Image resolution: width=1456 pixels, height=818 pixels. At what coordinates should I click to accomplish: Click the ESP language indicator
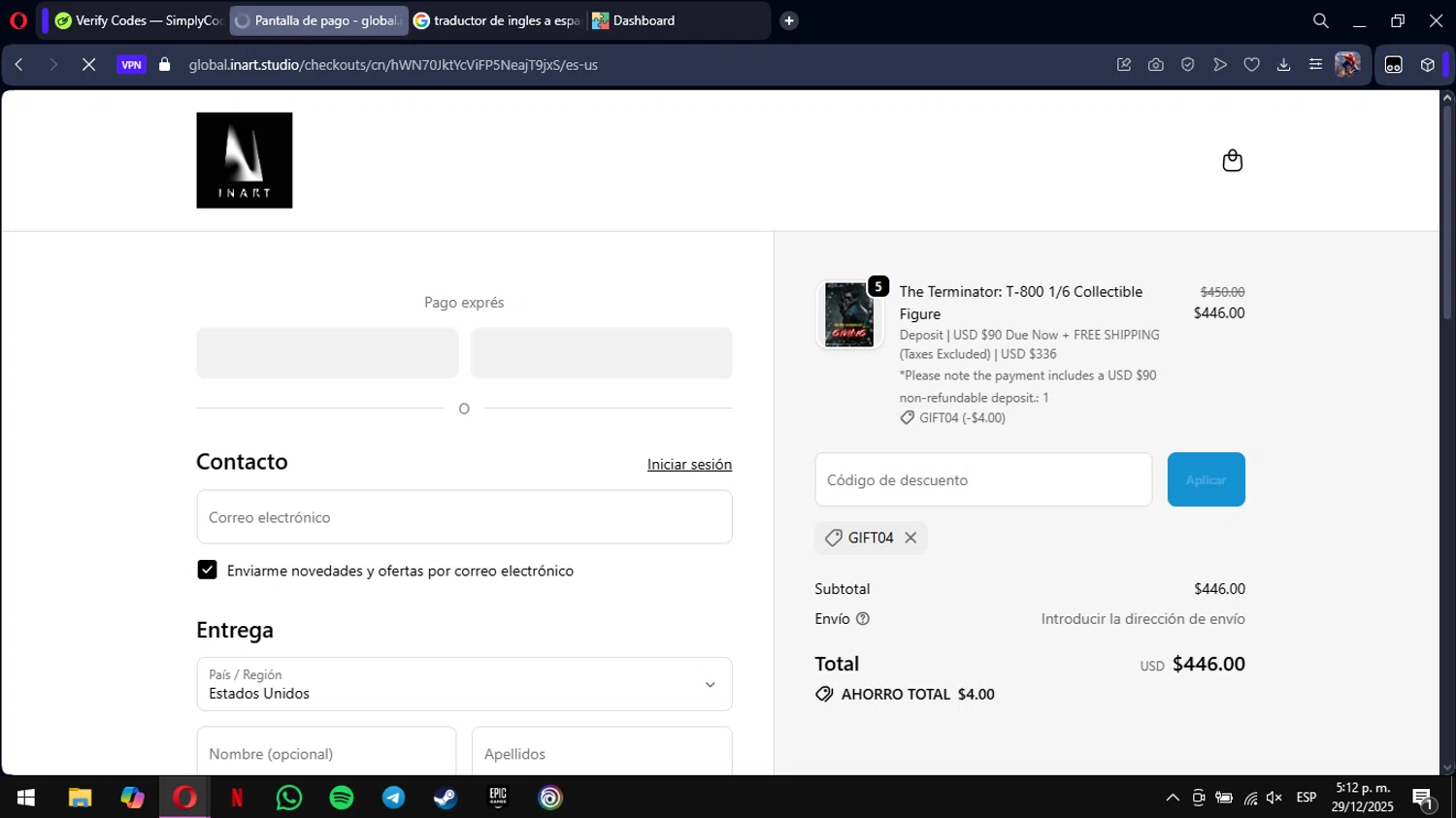point(1307,798)
